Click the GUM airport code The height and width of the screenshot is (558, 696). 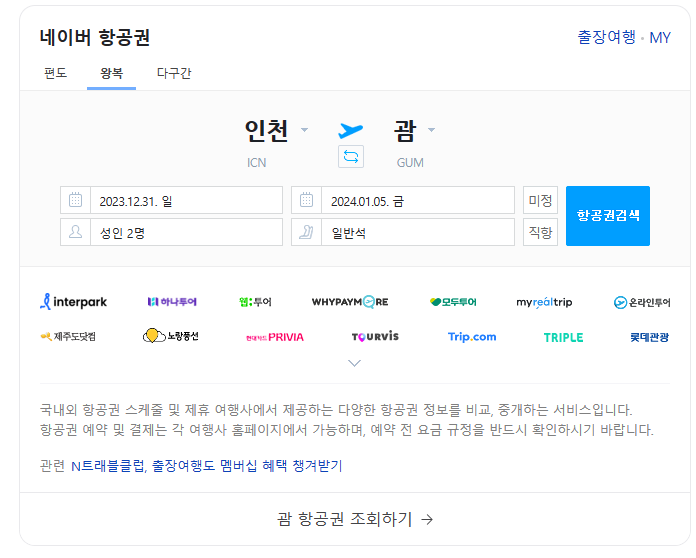point(410,162)
